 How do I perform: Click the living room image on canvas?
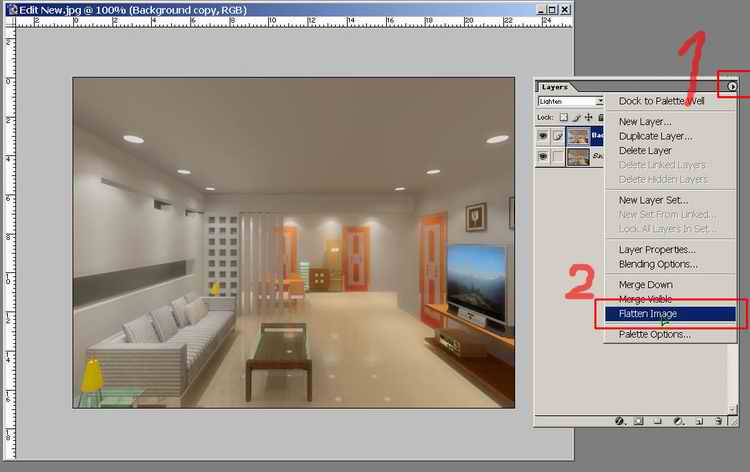pyautogui.click(x=294, y=242)
